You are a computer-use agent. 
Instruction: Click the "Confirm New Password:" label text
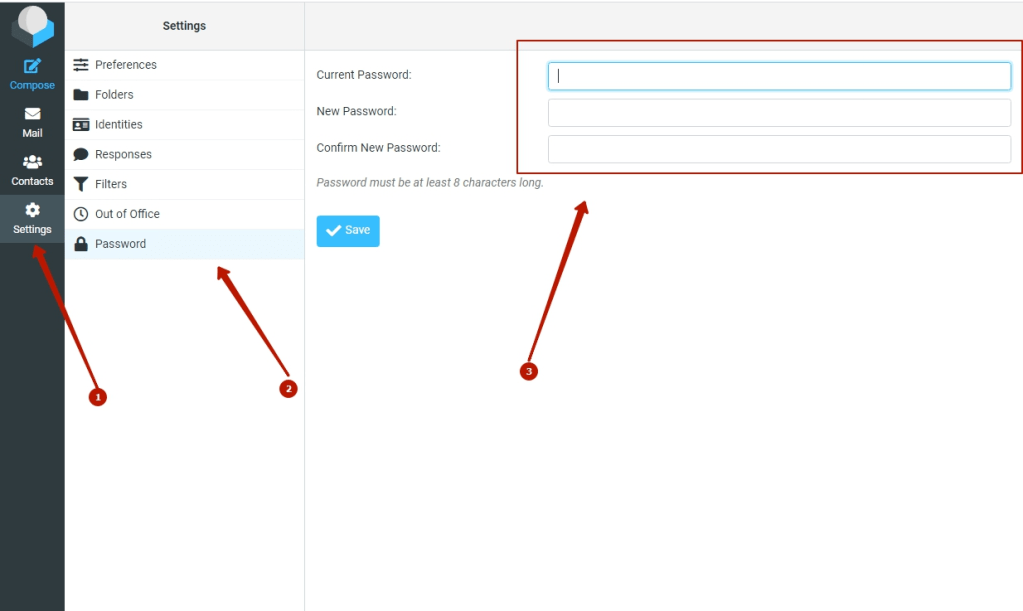click(x=378, y=148)
